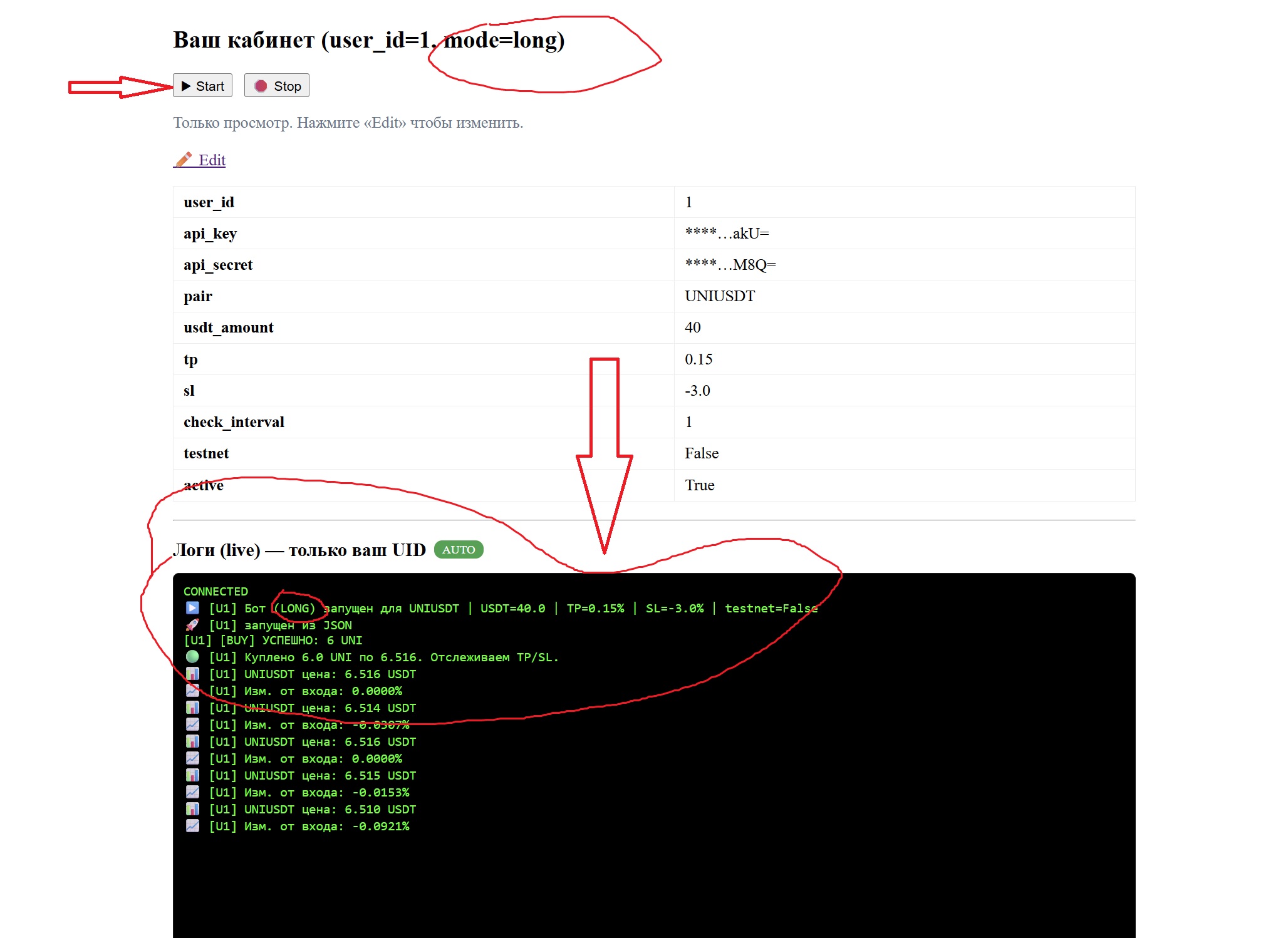
Task: Click the pair value UNIUSDT in the table
Action: click(x=720, y=296)
